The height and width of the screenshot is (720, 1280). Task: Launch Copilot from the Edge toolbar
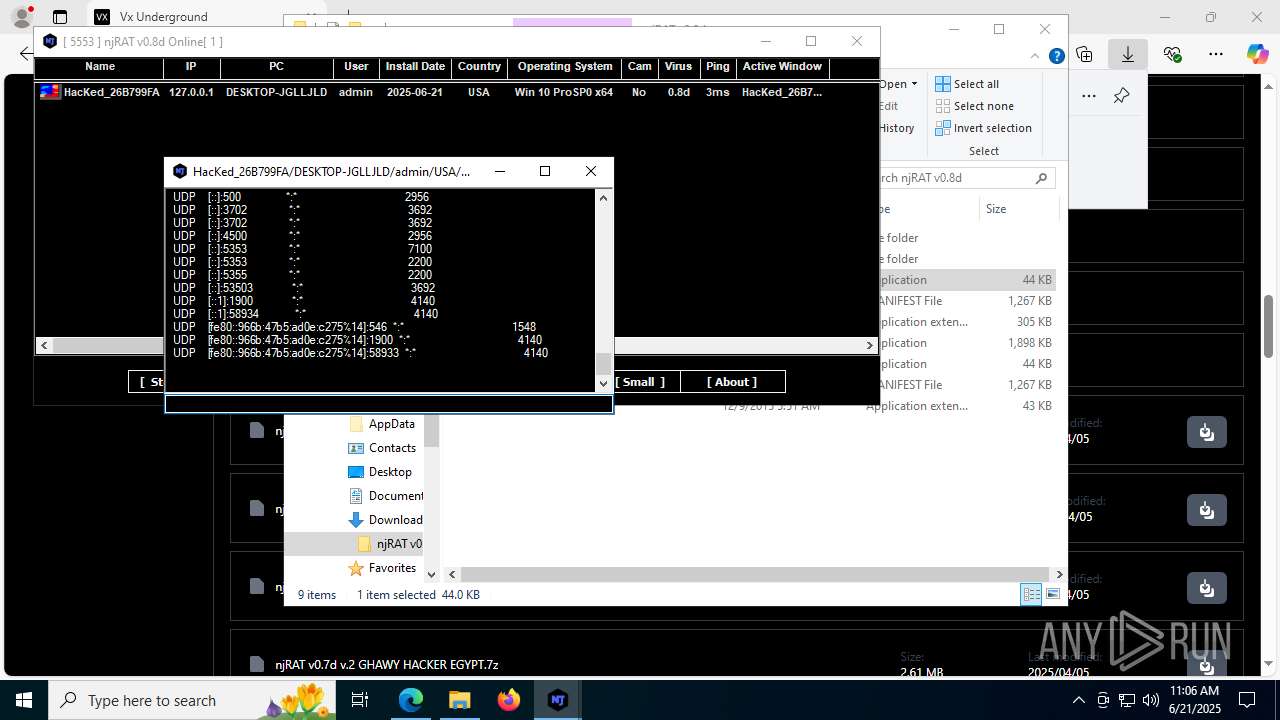click(x=1257, y=54)
